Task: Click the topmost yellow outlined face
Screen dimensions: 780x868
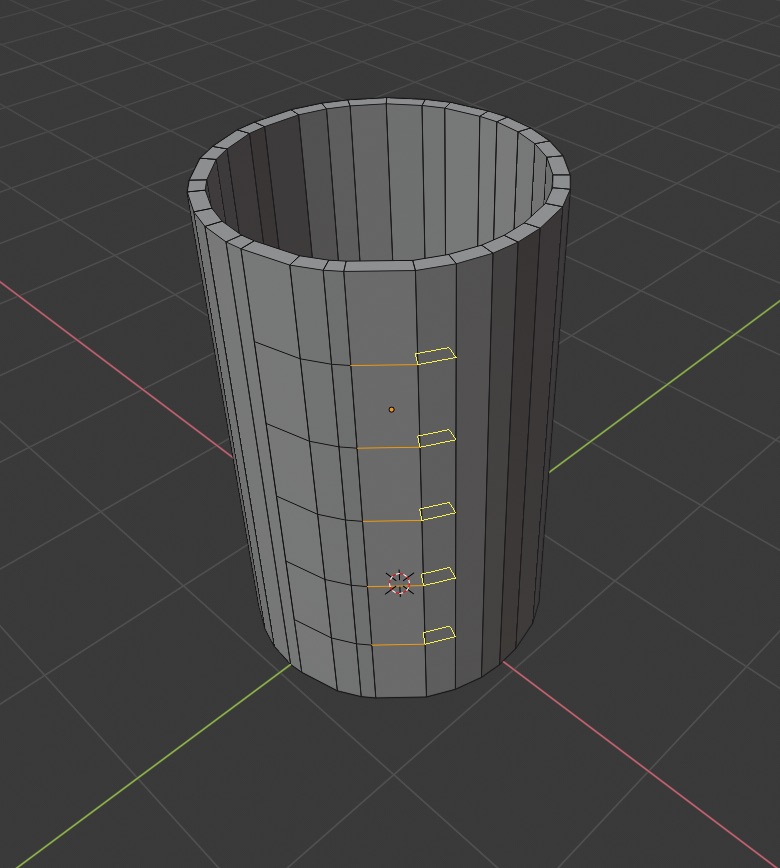Action: click(436, 355)
